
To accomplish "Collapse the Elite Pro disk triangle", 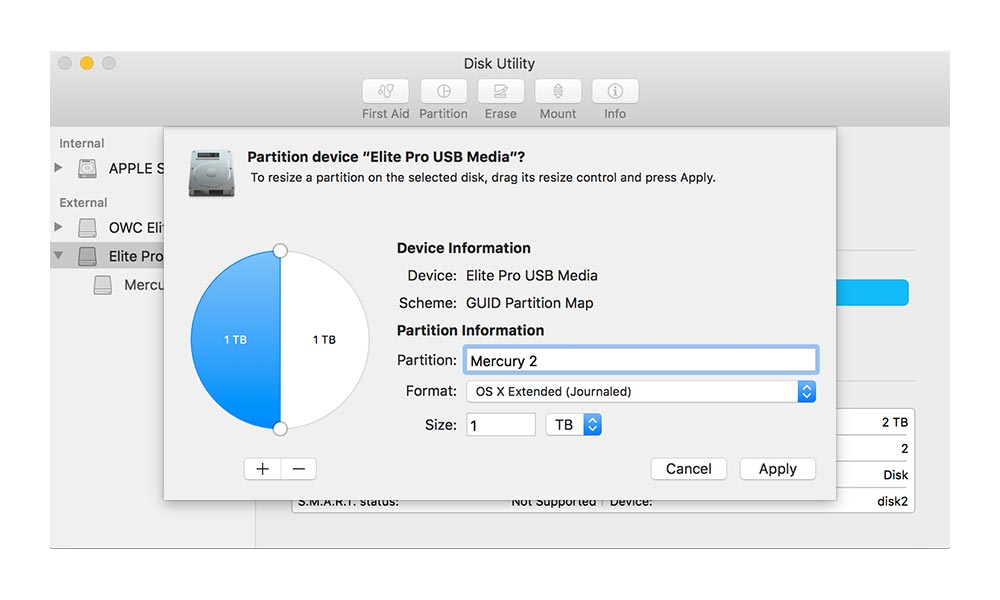I will click(59, 256).
